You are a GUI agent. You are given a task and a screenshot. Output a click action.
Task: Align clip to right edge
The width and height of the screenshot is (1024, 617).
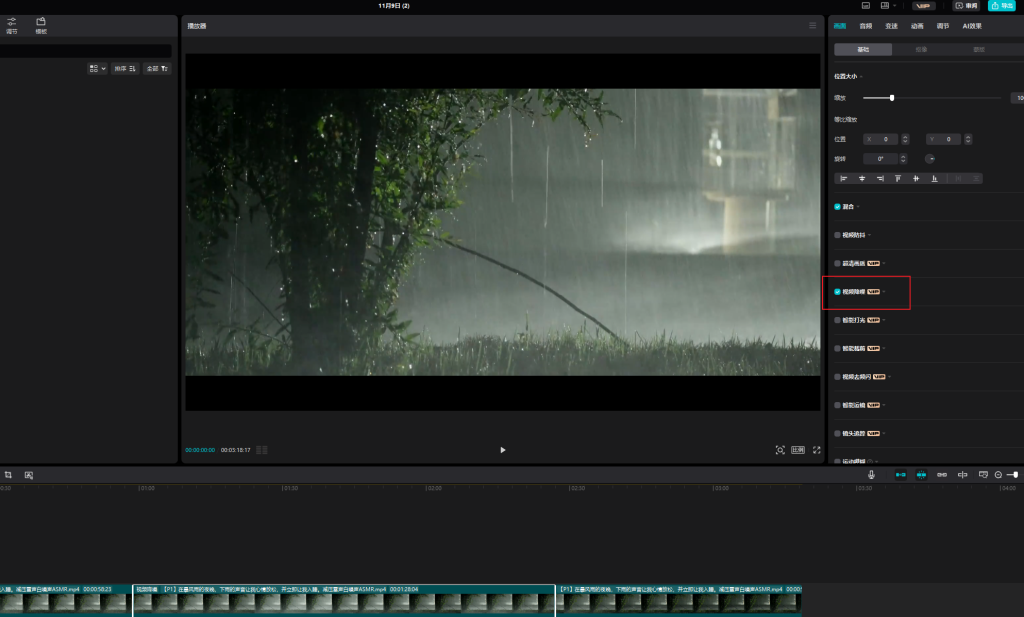880,178
